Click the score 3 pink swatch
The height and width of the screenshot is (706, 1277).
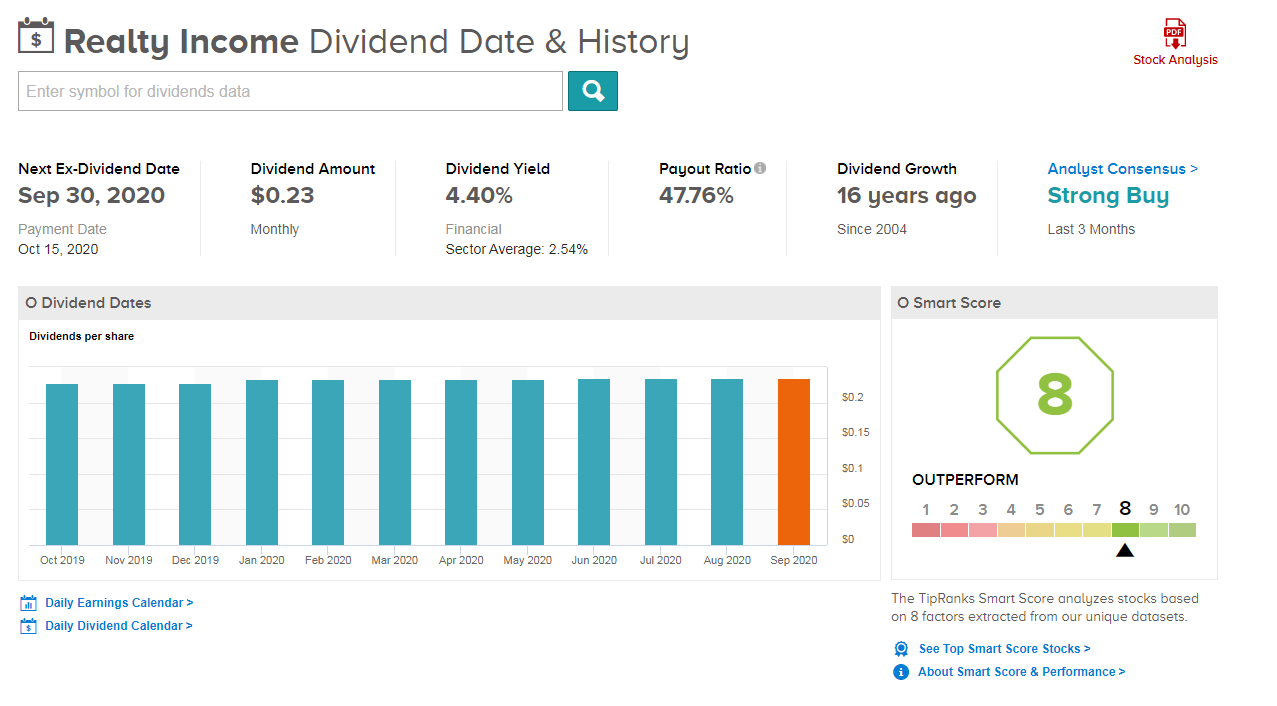tap(983, 530)
